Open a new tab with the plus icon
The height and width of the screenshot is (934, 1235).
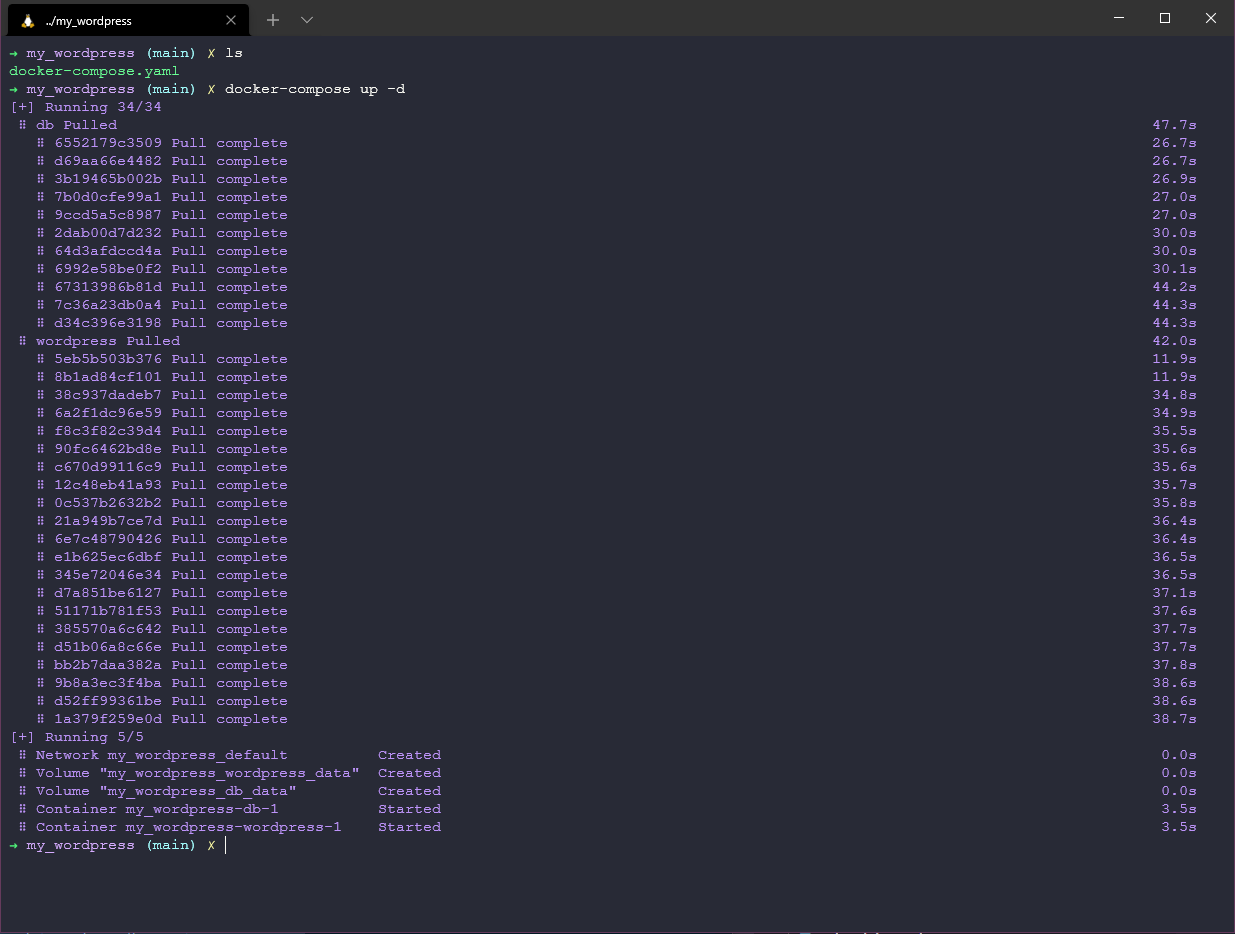[273, 20]
